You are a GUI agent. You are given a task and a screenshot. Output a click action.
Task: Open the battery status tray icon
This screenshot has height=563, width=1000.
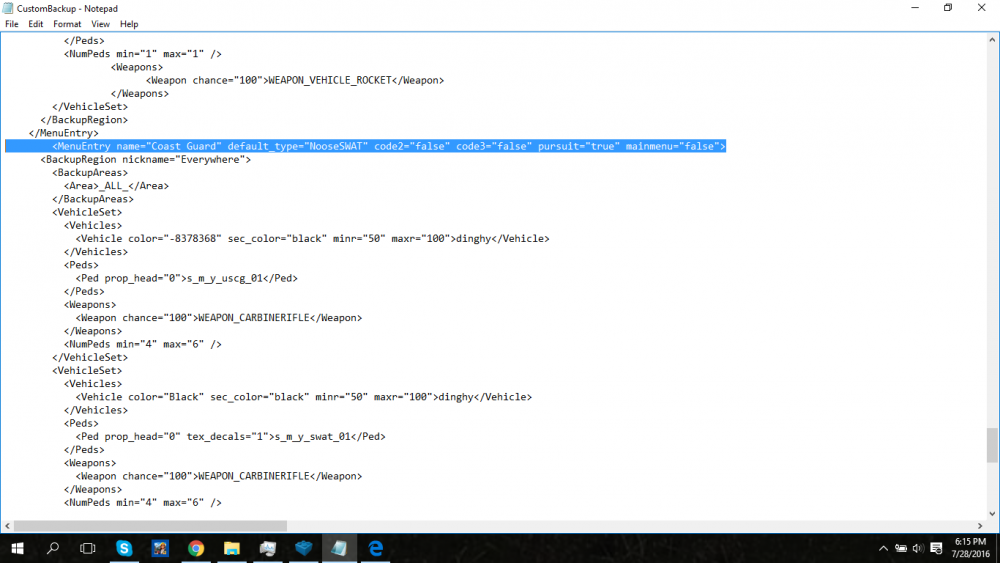(901, 548)
